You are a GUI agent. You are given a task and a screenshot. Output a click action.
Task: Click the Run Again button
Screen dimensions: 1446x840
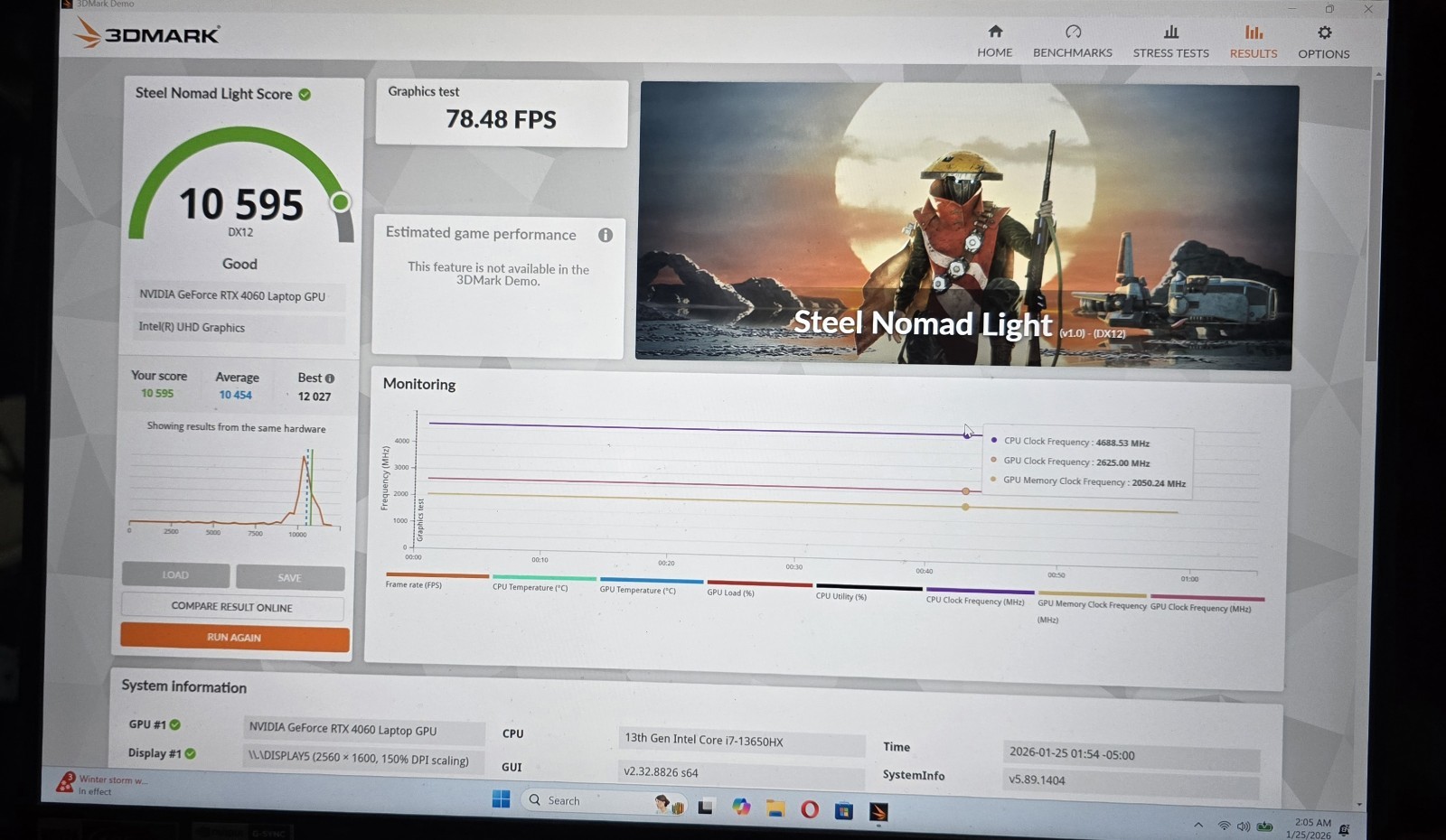coord(234,638)
